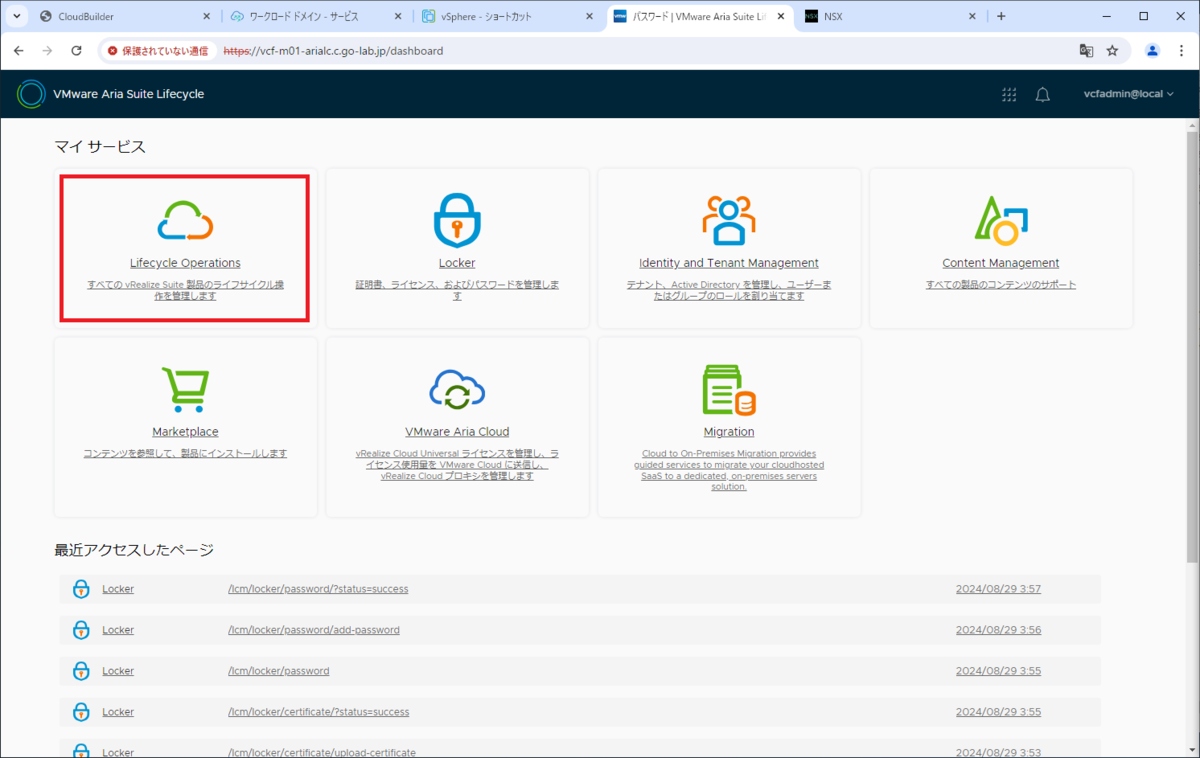Click the Locker icon in the add-password row
The height and width of the screenshot is (758, 1200).
point(81,630)
